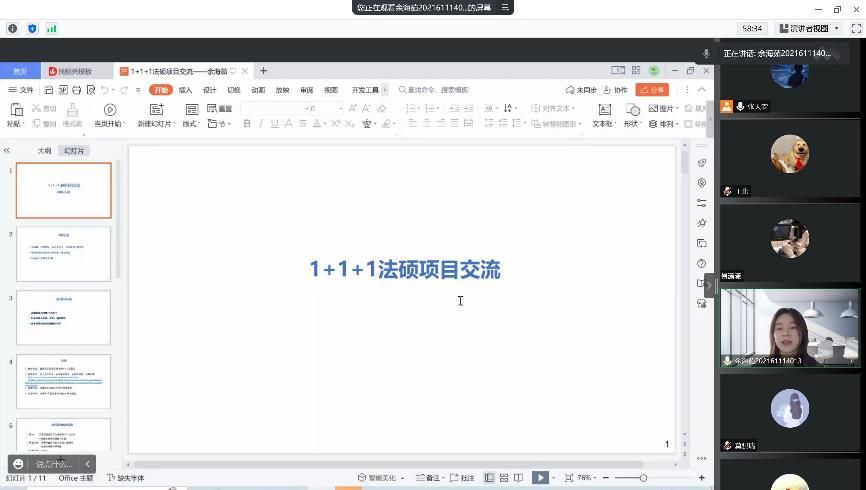Viewport: 866px width, 490px height.
Task: Click the 当页开始 slideshow play icon
Action: coord(110,109)
